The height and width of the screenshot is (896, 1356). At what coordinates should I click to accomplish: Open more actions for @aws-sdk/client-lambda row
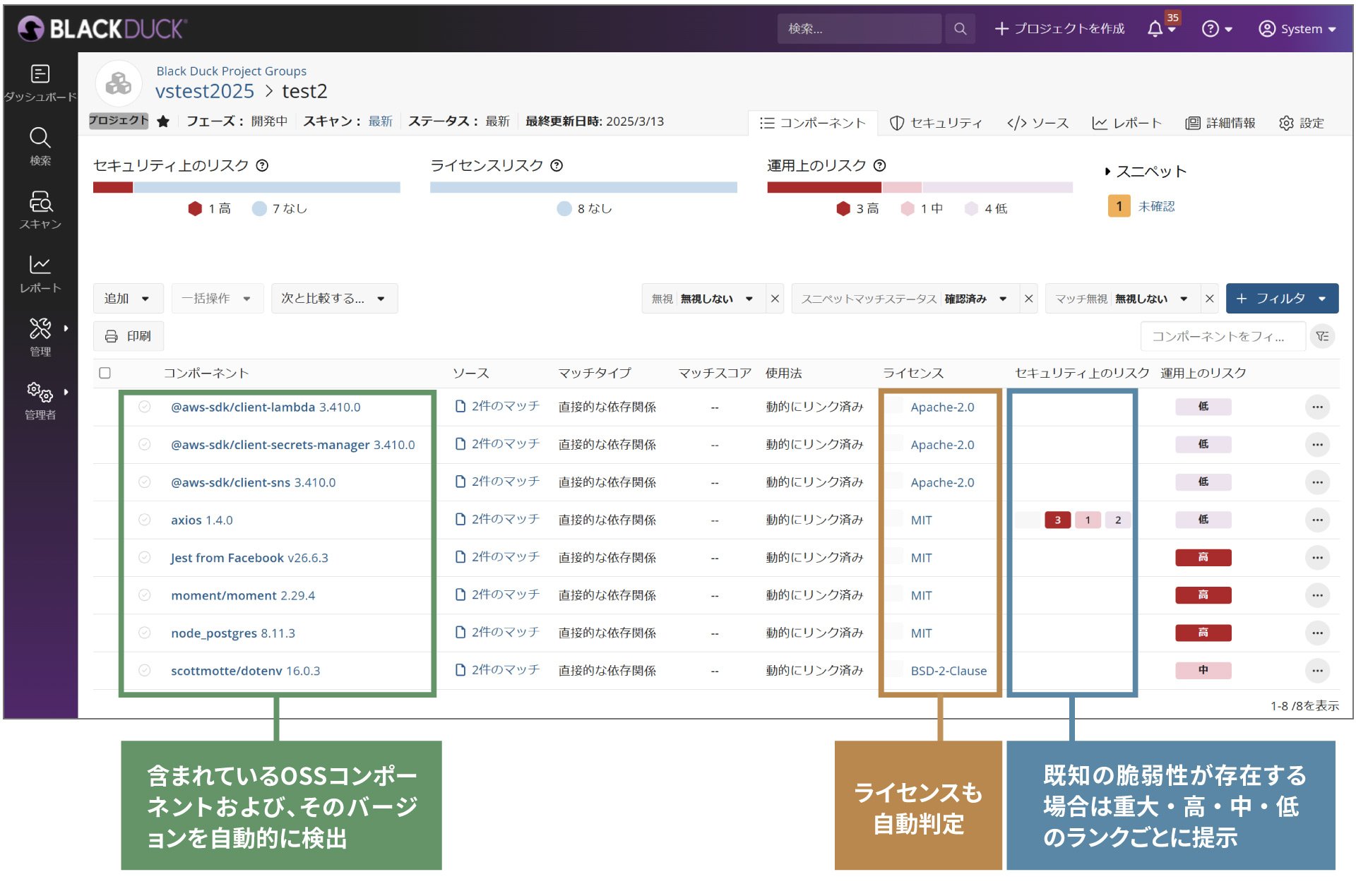(x=1317, y=407)
